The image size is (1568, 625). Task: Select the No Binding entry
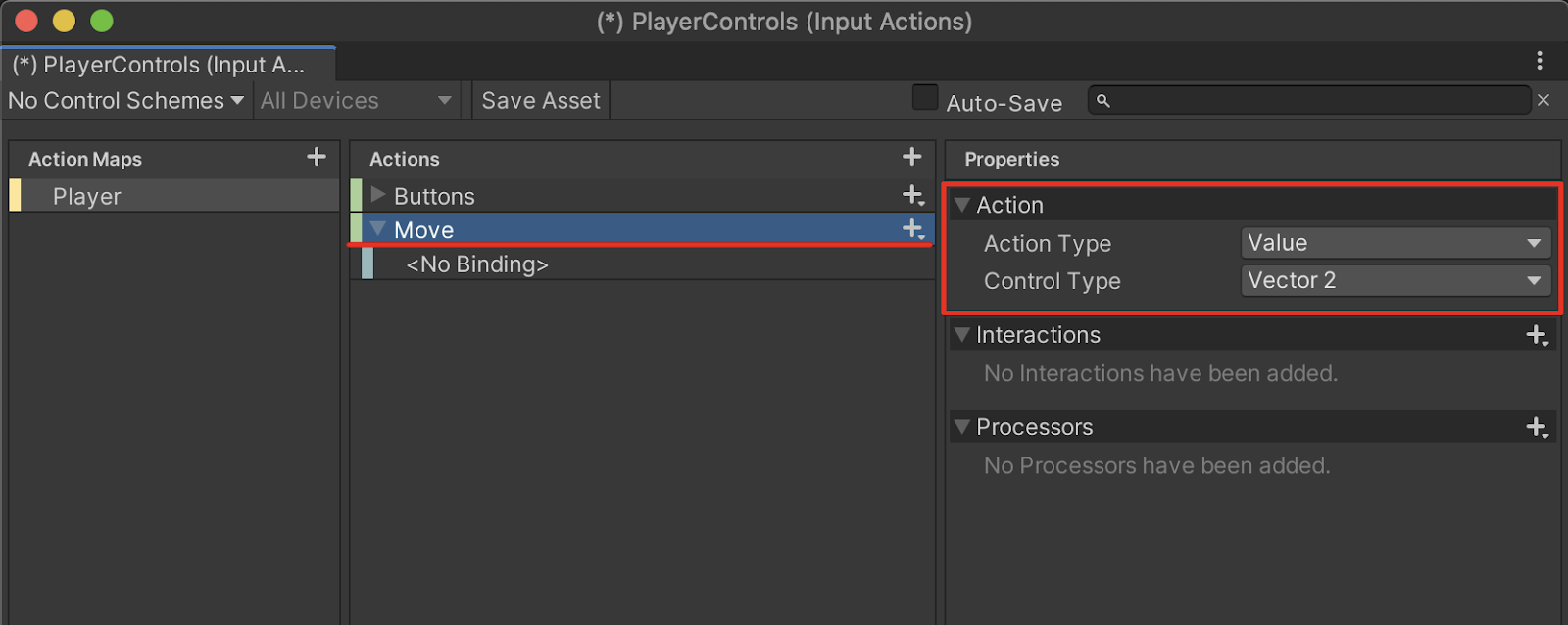coord(477,264)
